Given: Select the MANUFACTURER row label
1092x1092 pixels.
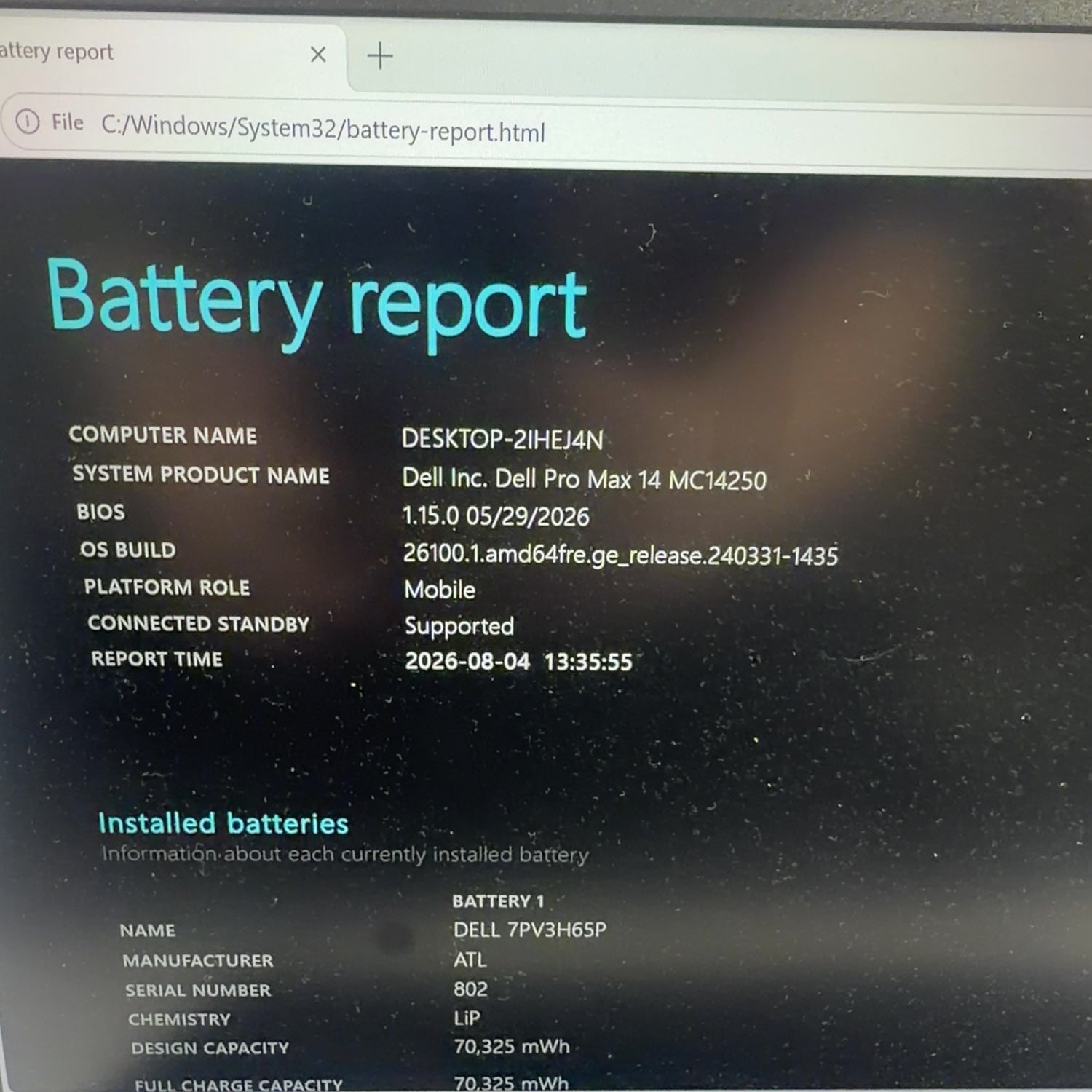Looking at the screenshot, I should click(x=198, y=961).
